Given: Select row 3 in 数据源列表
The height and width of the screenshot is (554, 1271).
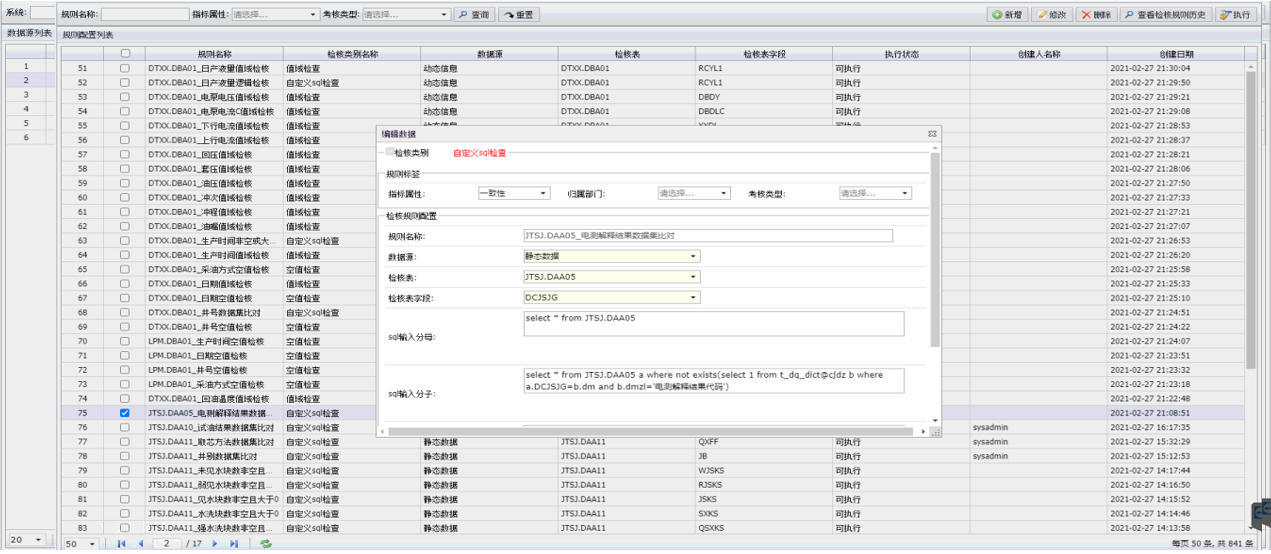Looking at the screenshot, I should tap(26, 94).
